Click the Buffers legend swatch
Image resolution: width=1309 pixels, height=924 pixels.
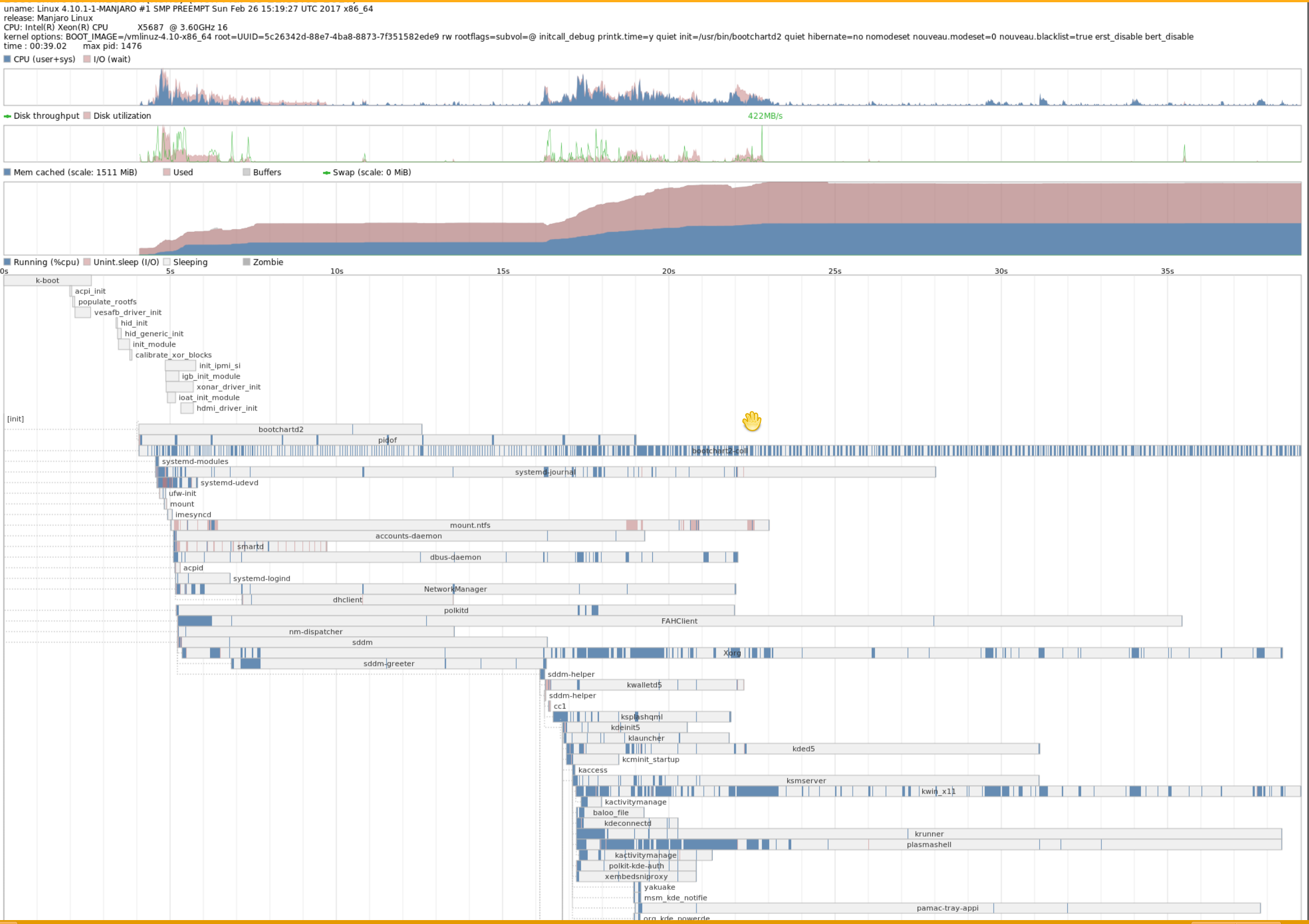(247, 172)
